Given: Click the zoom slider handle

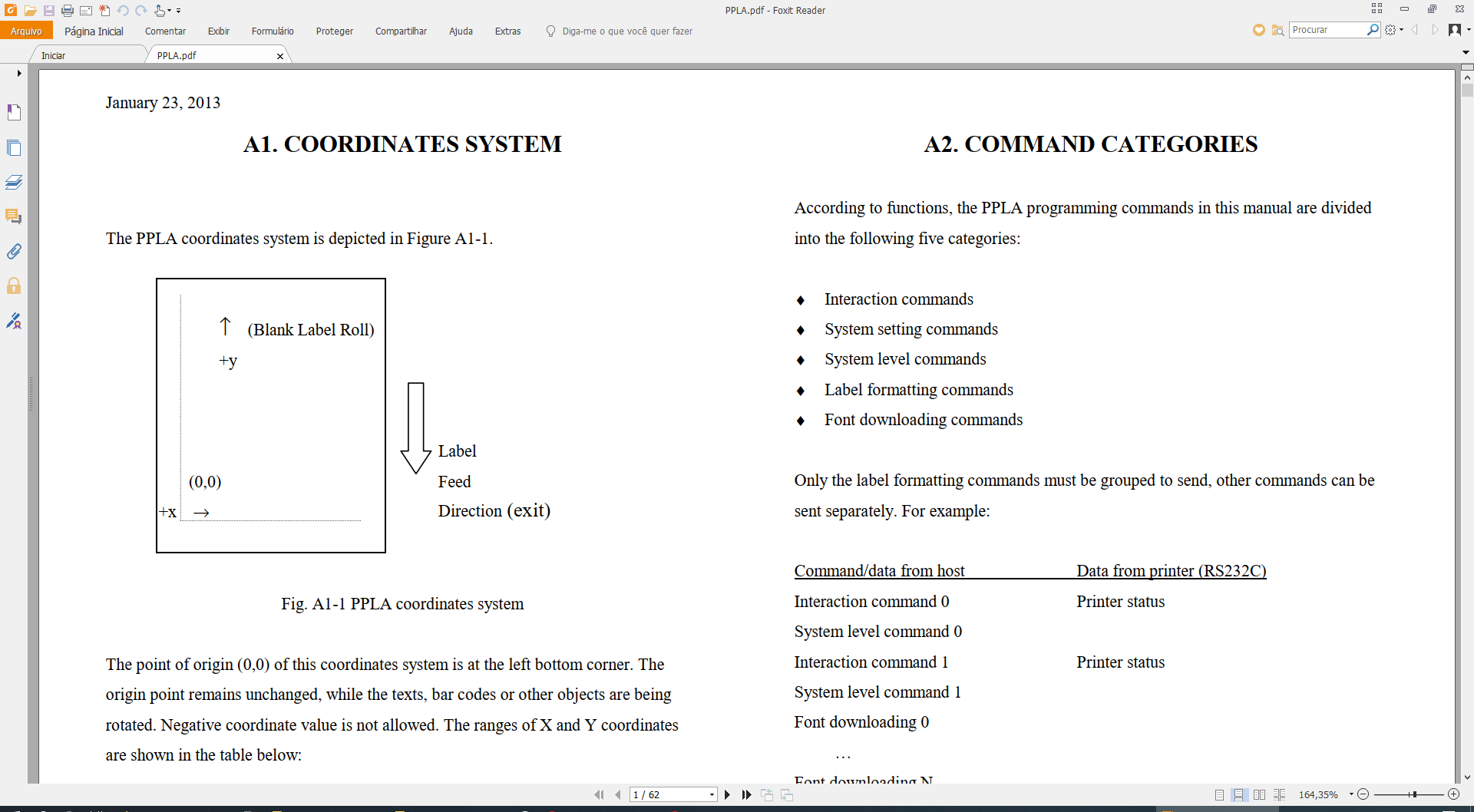Looking at the screenshot, I should click(1414, 794).
